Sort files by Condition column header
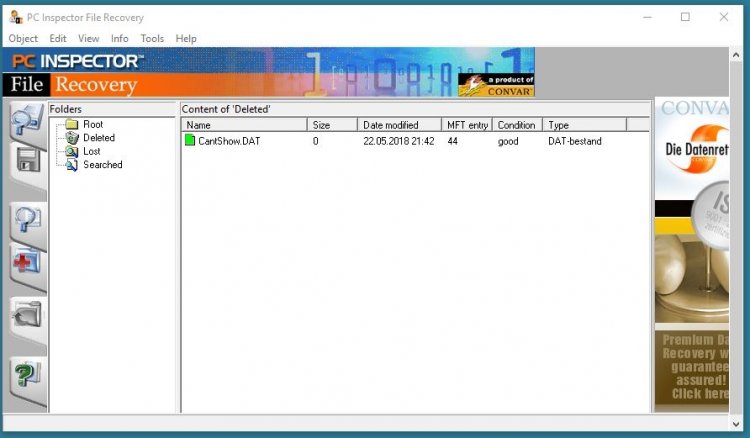750x438 pixels. click(x=517, y=125)
